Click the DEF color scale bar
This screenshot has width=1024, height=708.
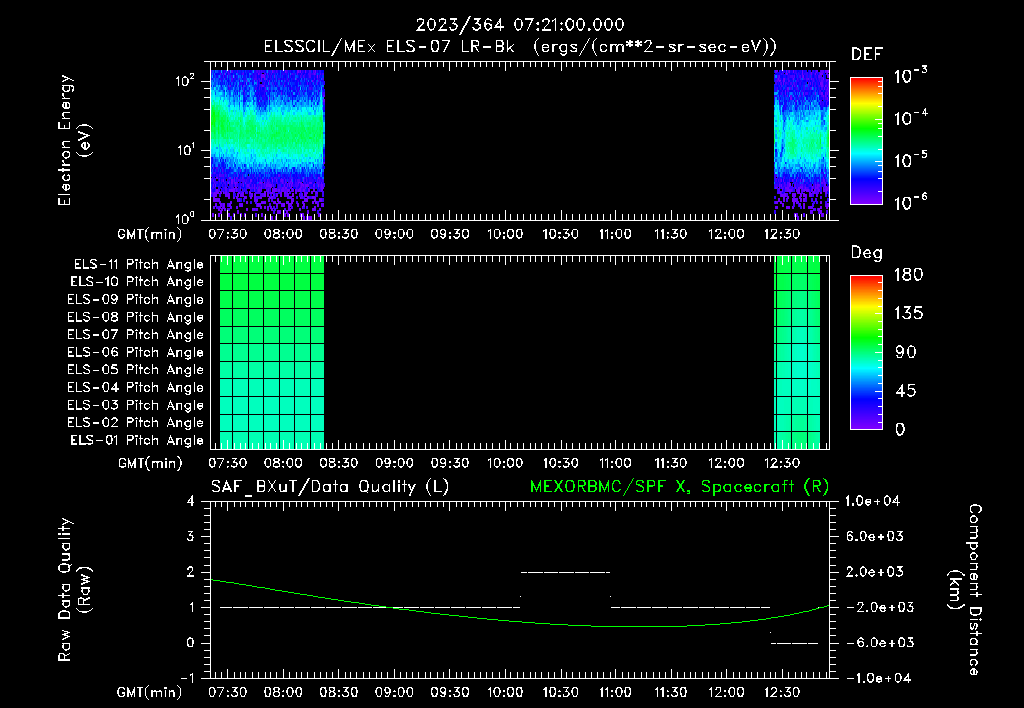tap(866, 141)
